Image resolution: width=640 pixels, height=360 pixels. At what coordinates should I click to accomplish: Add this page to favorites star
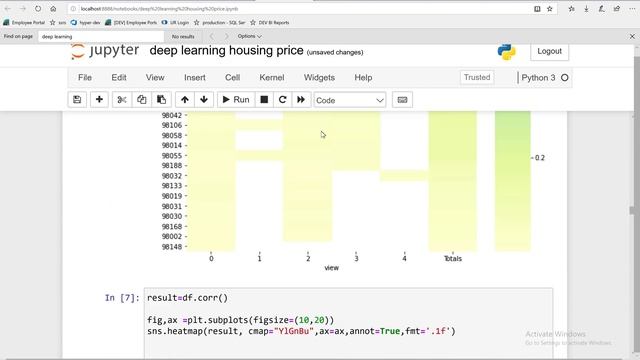(x=550, y=9)
